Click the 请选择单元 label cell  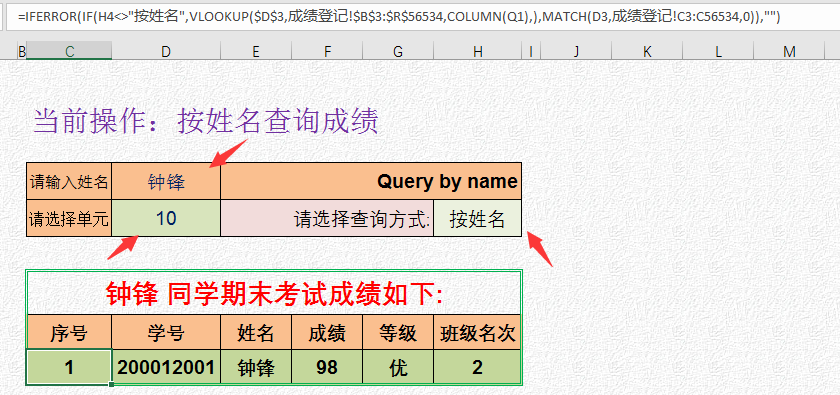tap(69, 218)
